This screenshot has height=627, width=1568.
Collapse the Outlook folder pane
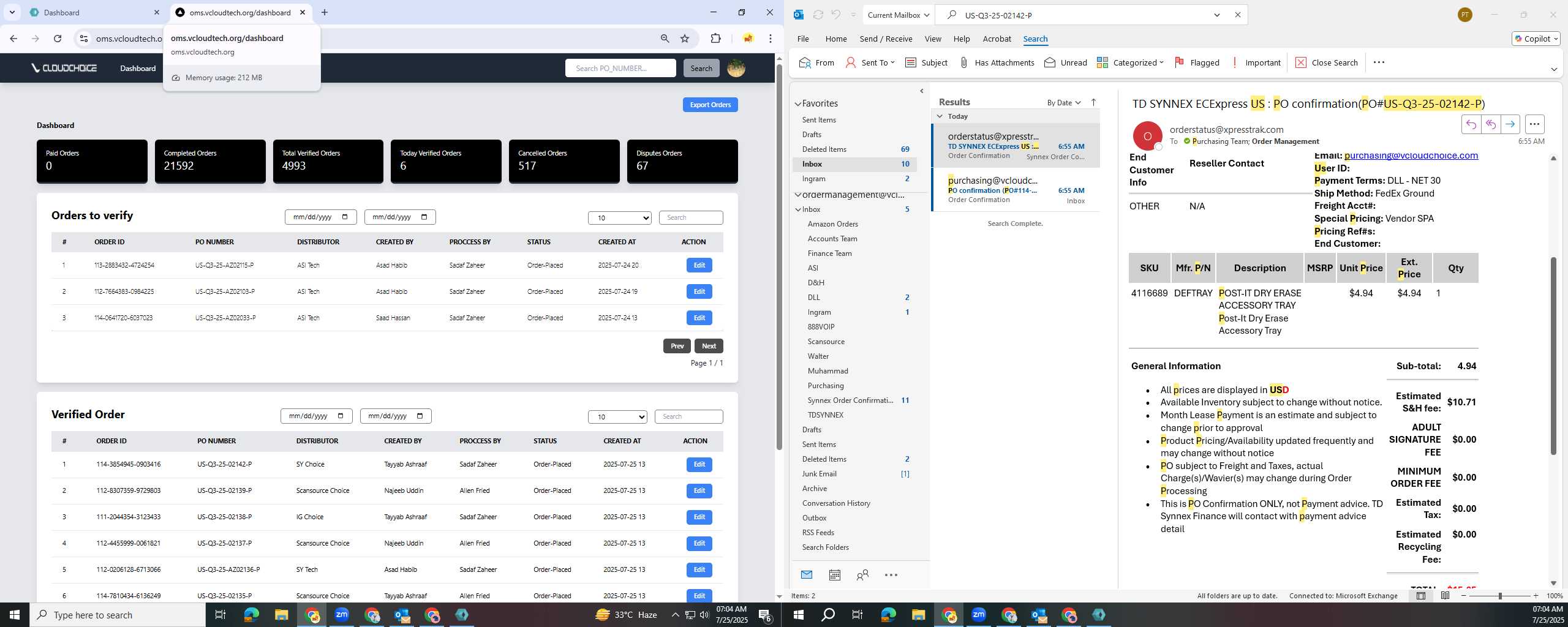(x=921, y=91)
